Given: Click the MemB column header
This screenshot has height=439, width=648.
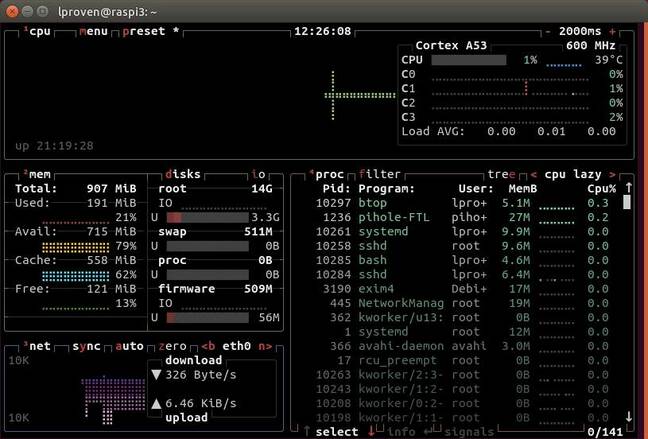Looking at the screenshot, I should tap(523, 189).
